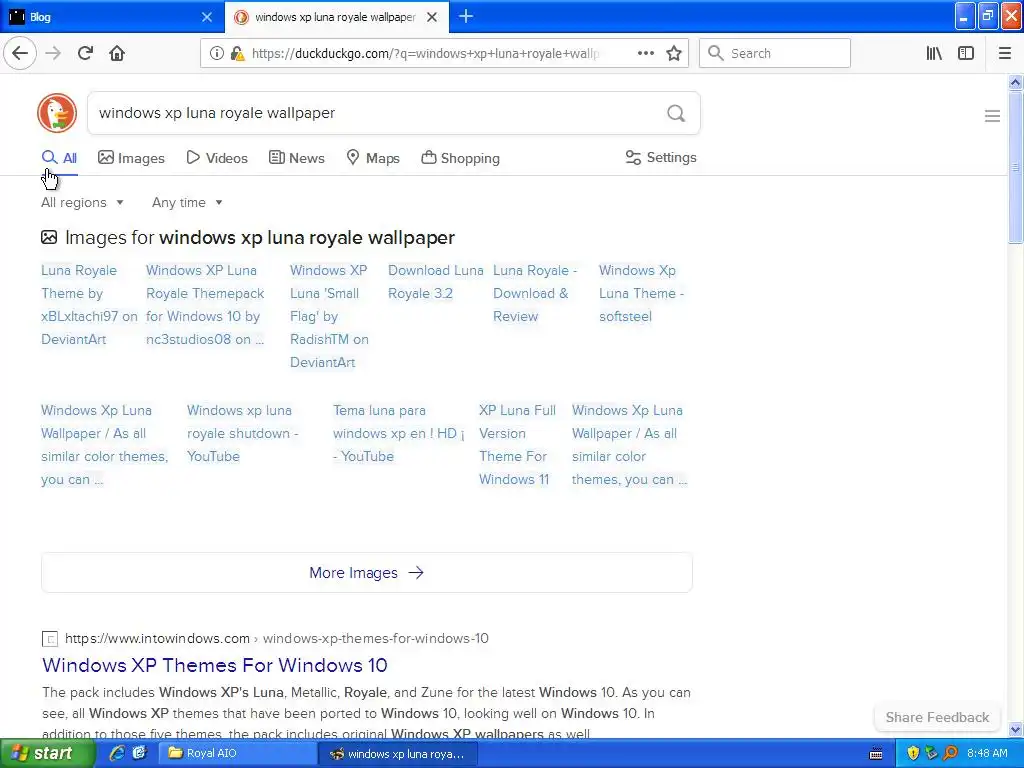Open XP Luna Full Version Theme link

point(517,445)
